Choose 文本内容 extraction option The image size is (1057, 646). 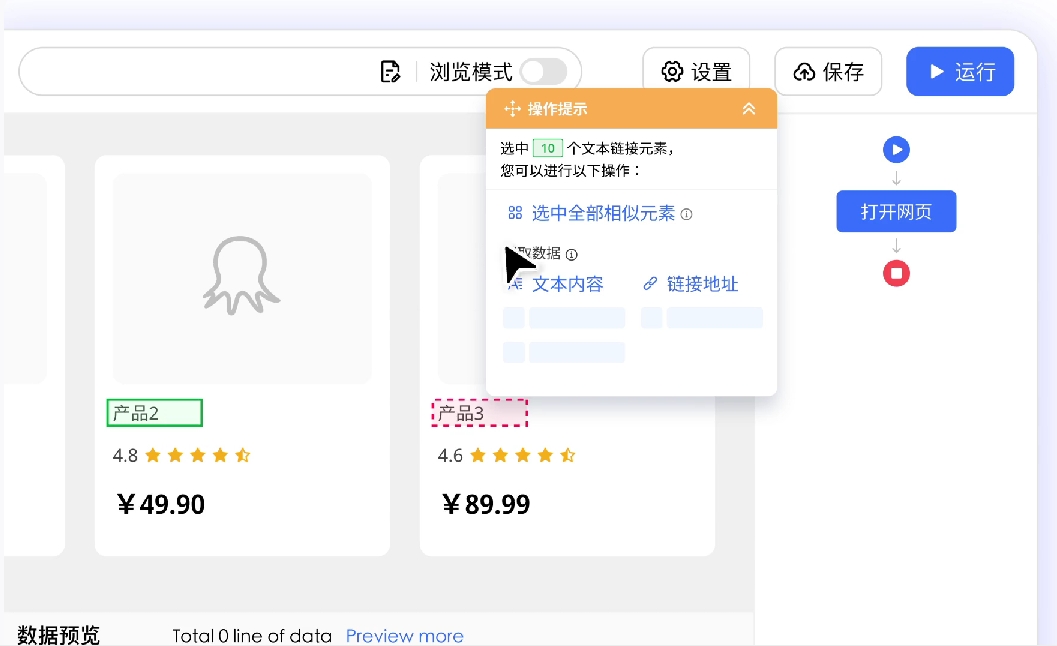coord(568,284)
